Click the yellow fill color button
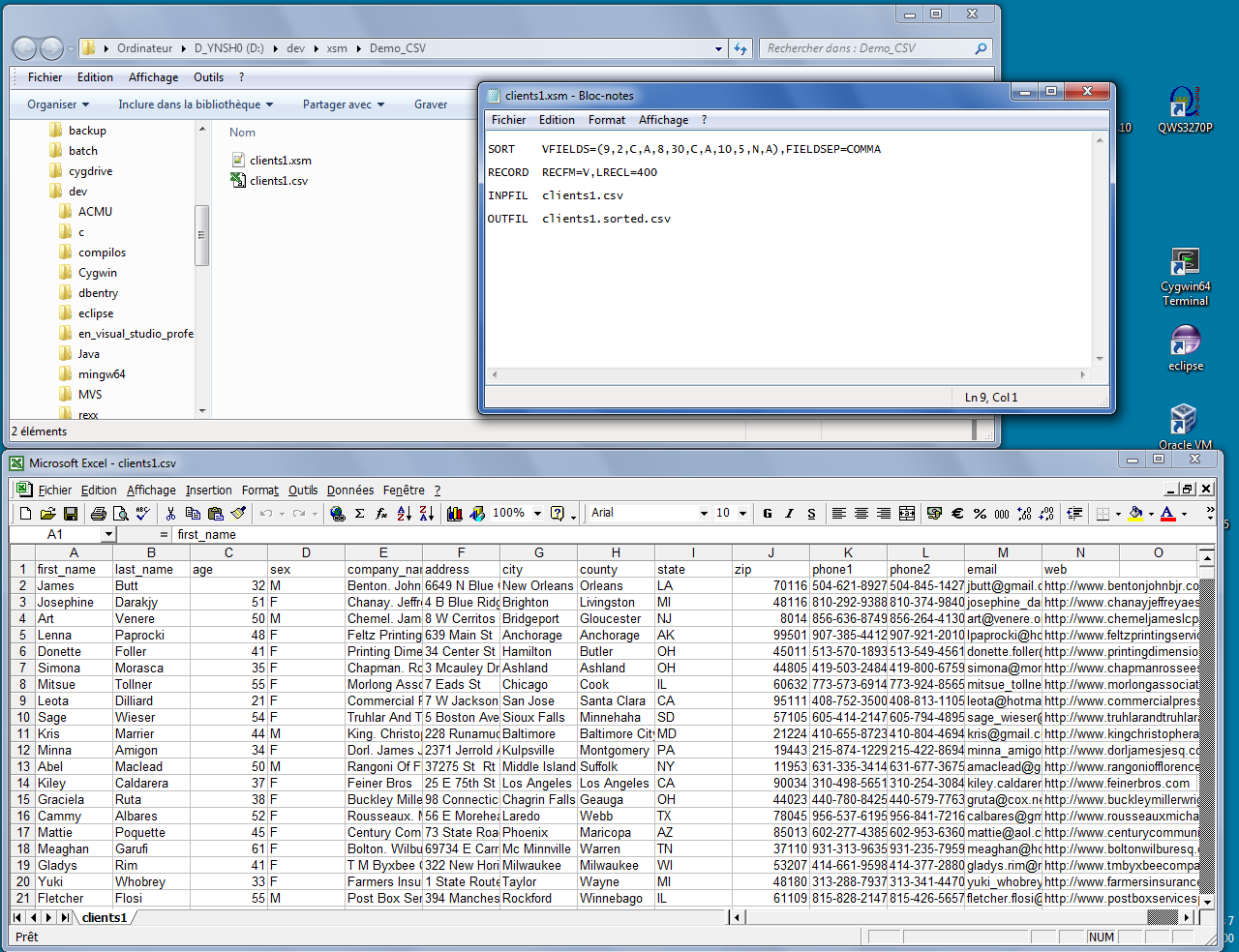 tap(1136, 514)
